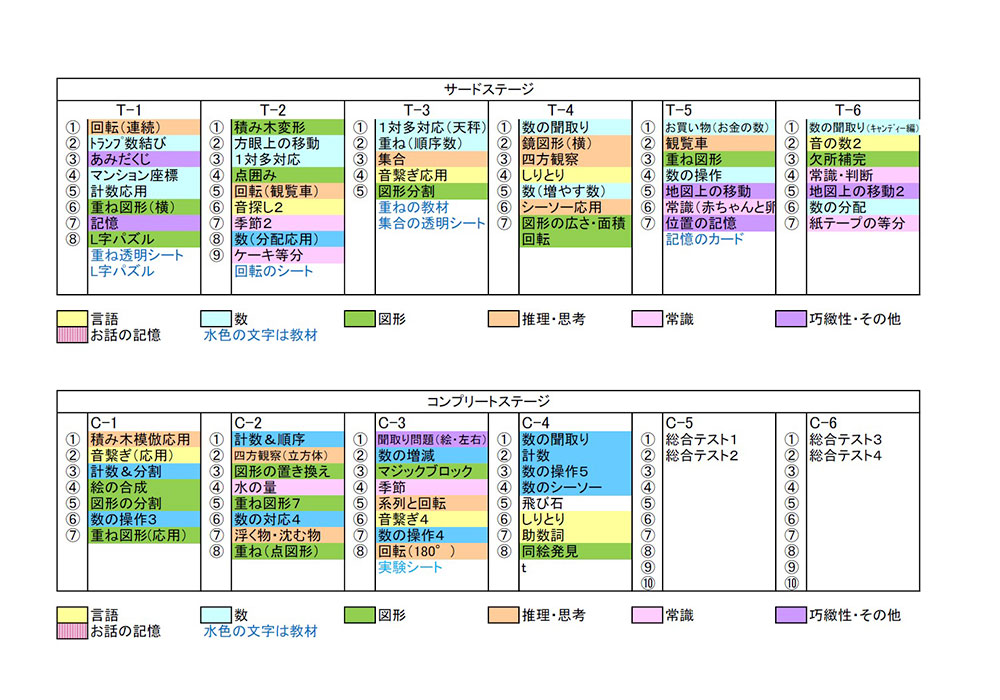Click the 音繋ぎ応用 cell
Image resolution: width=1000 pixels, height=700 pixels.
[x=432, y=175]
